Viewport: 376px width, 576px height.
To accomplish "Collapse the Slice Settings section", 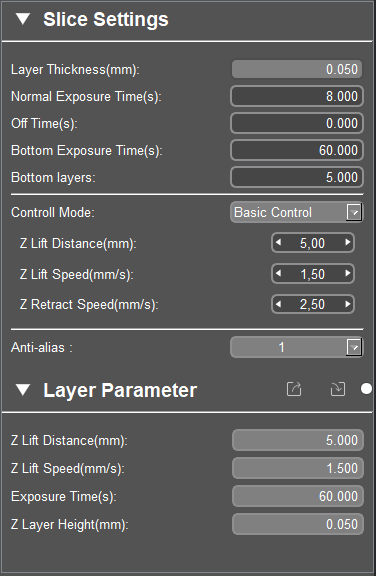I will [x=23, y=19].
